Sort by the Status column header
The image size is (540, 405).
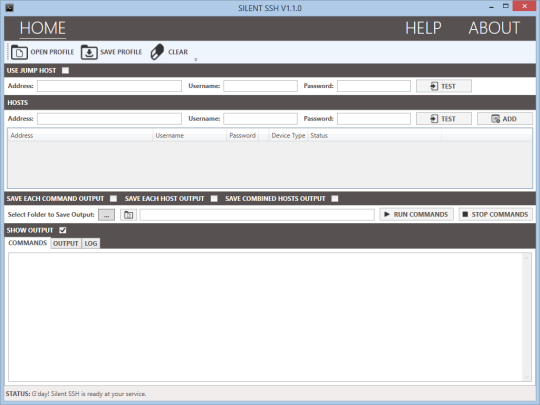[375, 135]
